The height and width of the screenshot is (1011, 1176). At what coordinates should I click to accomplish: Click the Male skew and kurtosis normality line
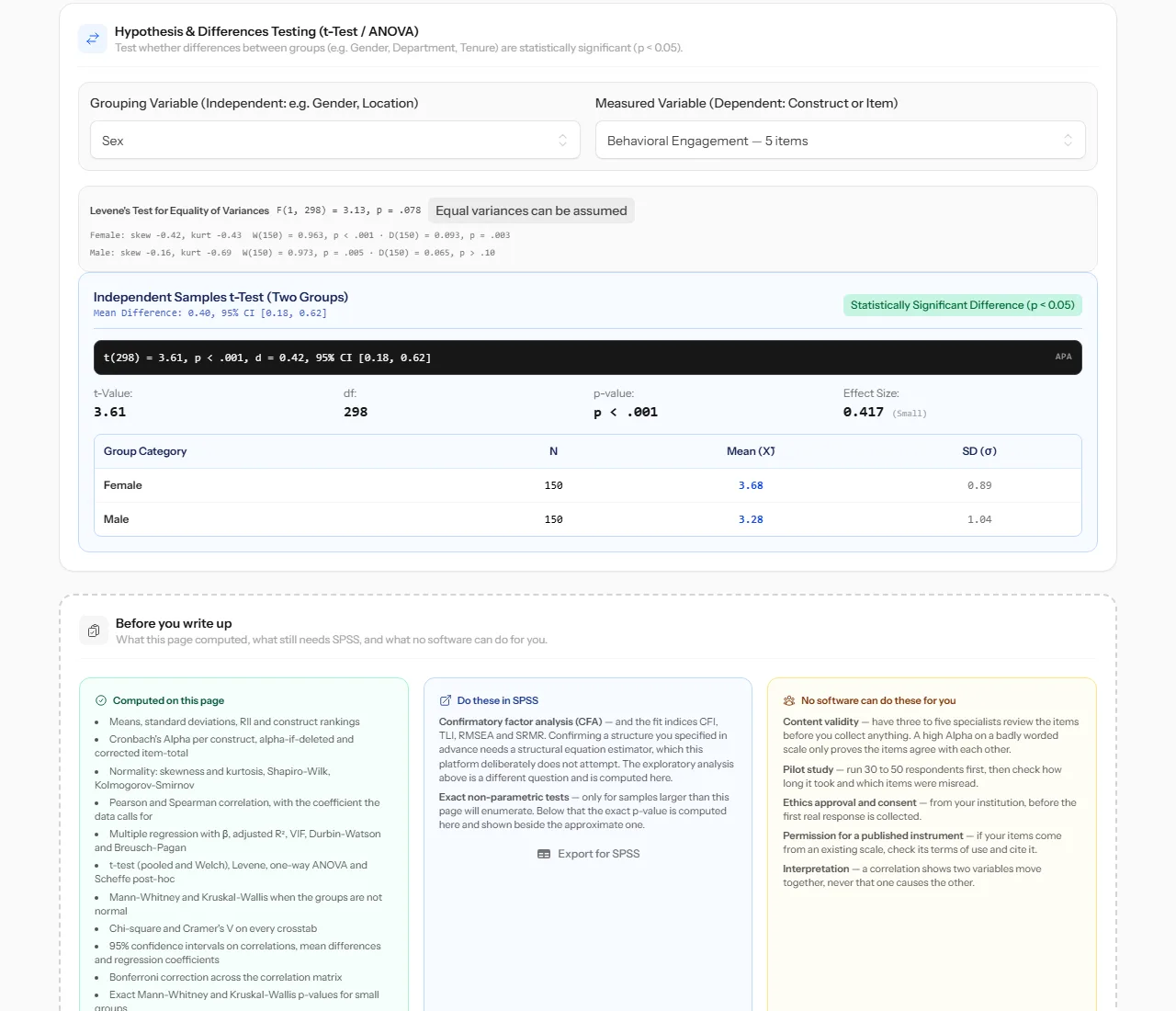292,253
